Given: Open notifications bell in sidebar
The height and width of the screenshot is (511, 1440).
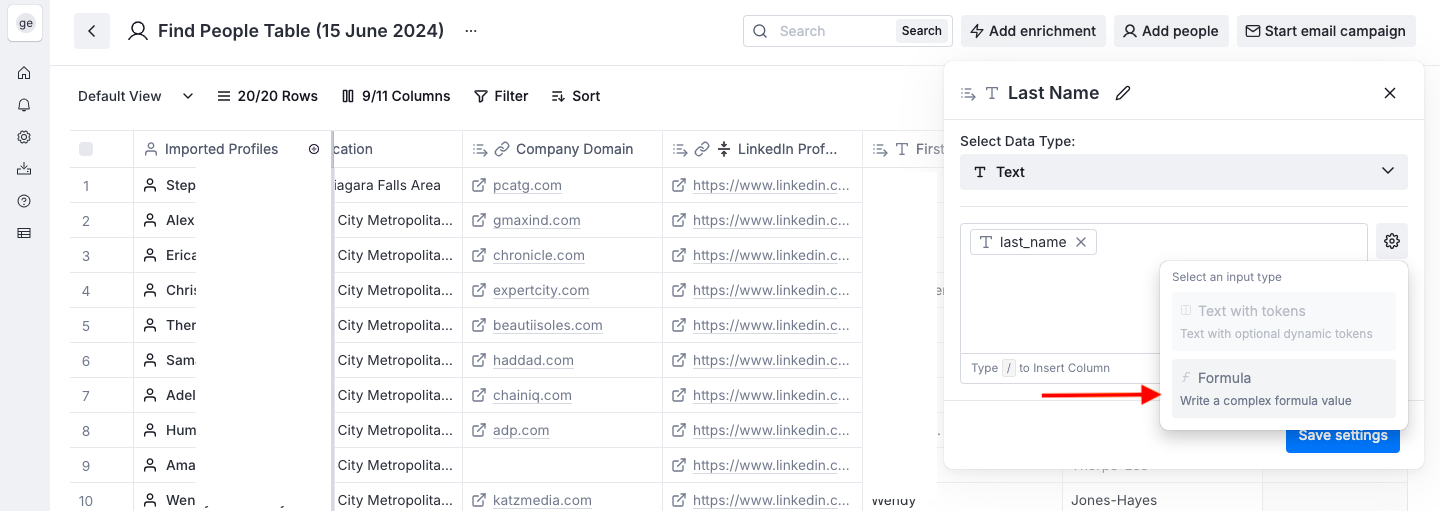Looking at the screenshot, I should pos(24,105).
